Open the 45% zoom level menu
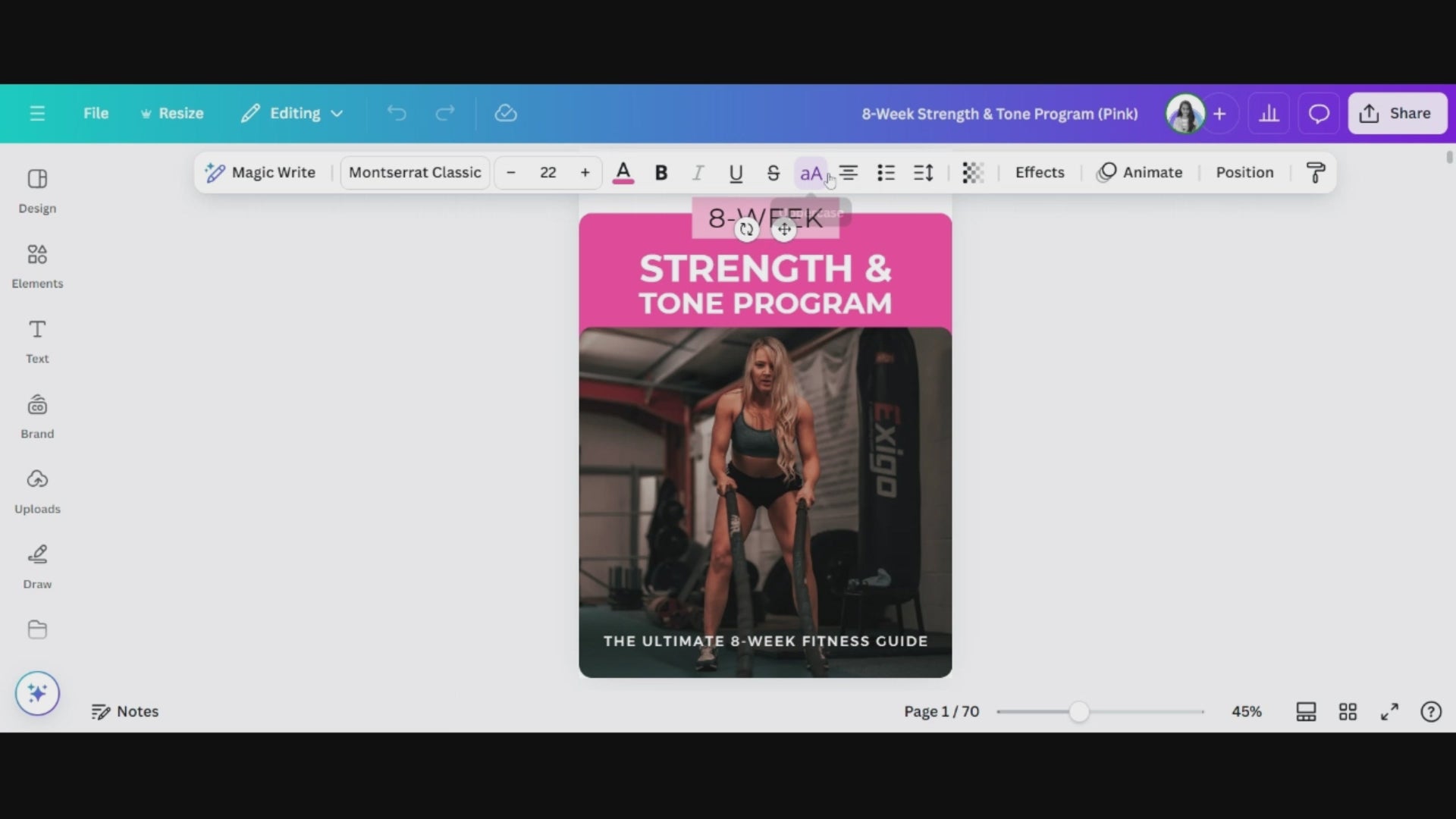Viewport: 1456px width, 819px height. click(x=1246, y=711)
